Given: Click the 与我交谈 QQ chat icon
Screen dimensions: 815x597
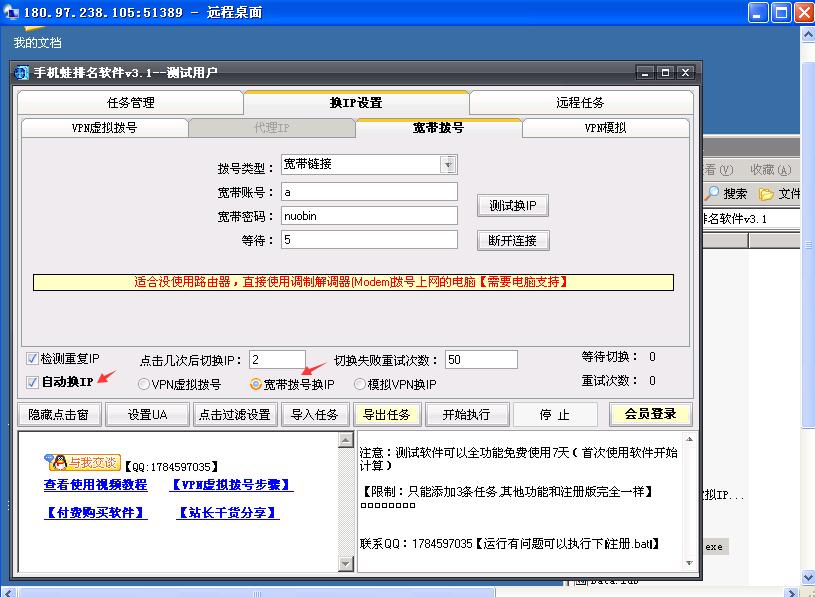Looking at the screenshot, I should (83, 462).
